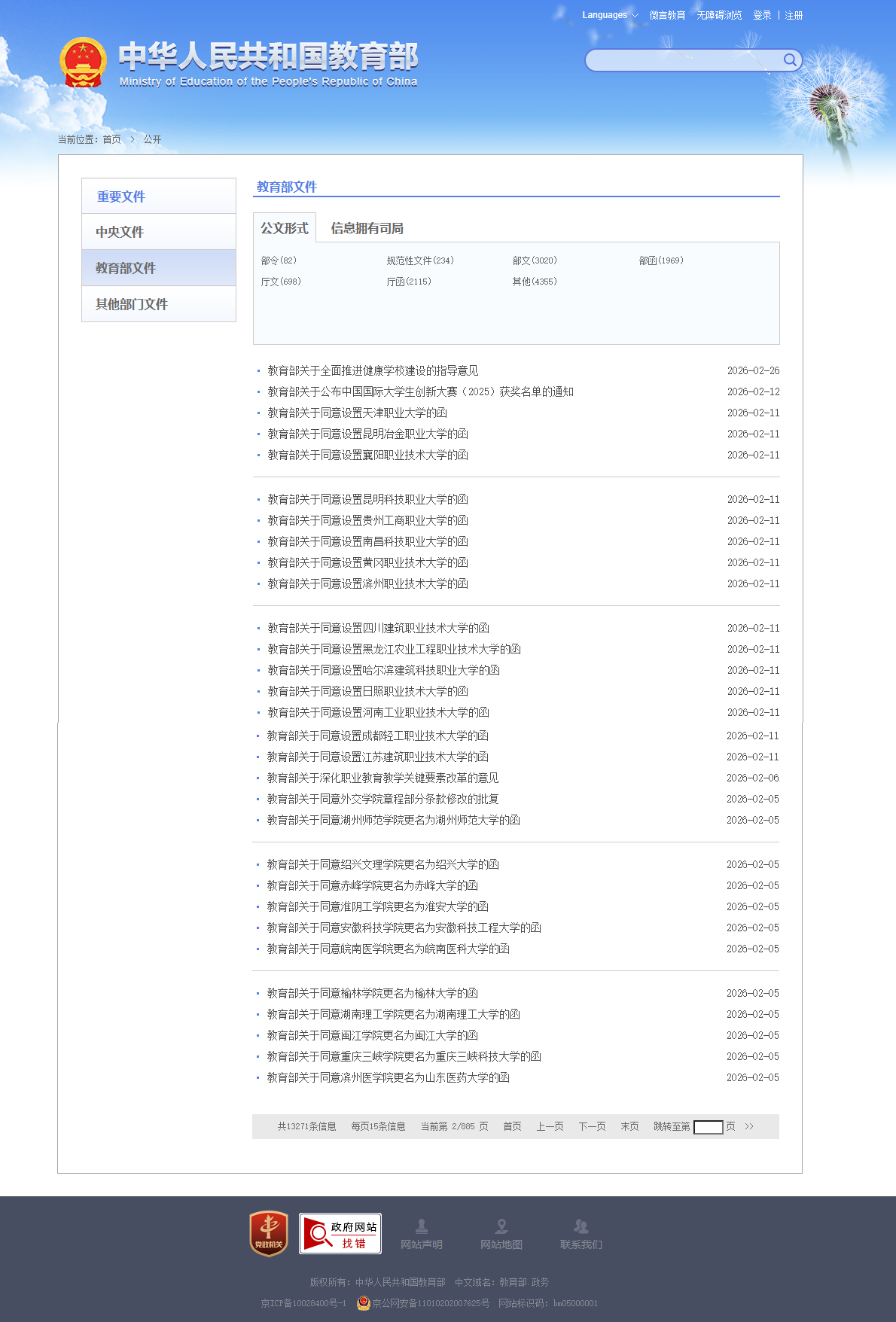Viewport: 896px width, 1322px height.
Task: Open the 党政机关 badge icon
Action: (269, 1233)
